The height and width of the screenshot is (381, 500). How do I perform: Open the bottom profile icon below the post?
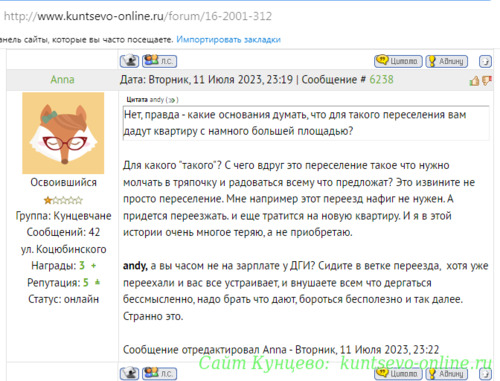click(129, 373)
